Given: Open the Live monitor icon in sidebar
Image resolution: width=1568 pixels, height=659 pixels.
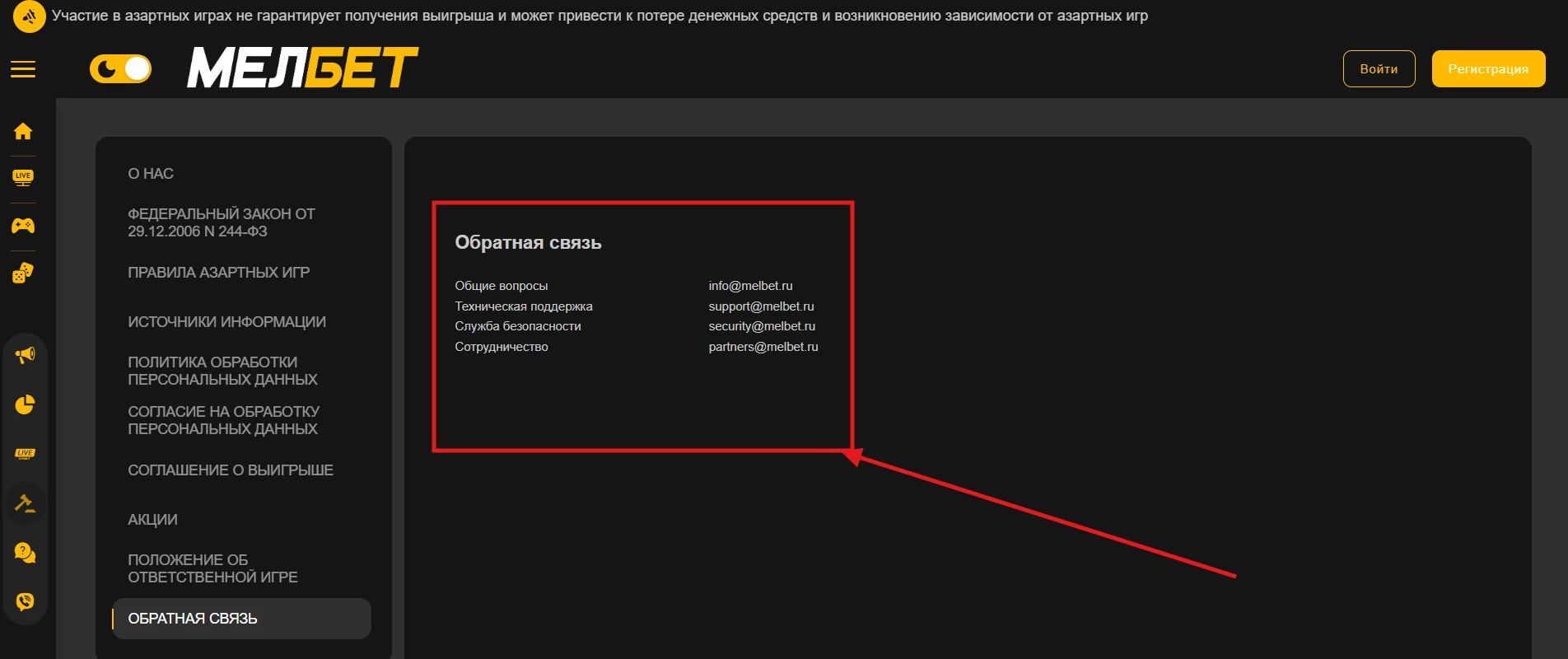Looking at the screenshot, I should tap(23, 178).
